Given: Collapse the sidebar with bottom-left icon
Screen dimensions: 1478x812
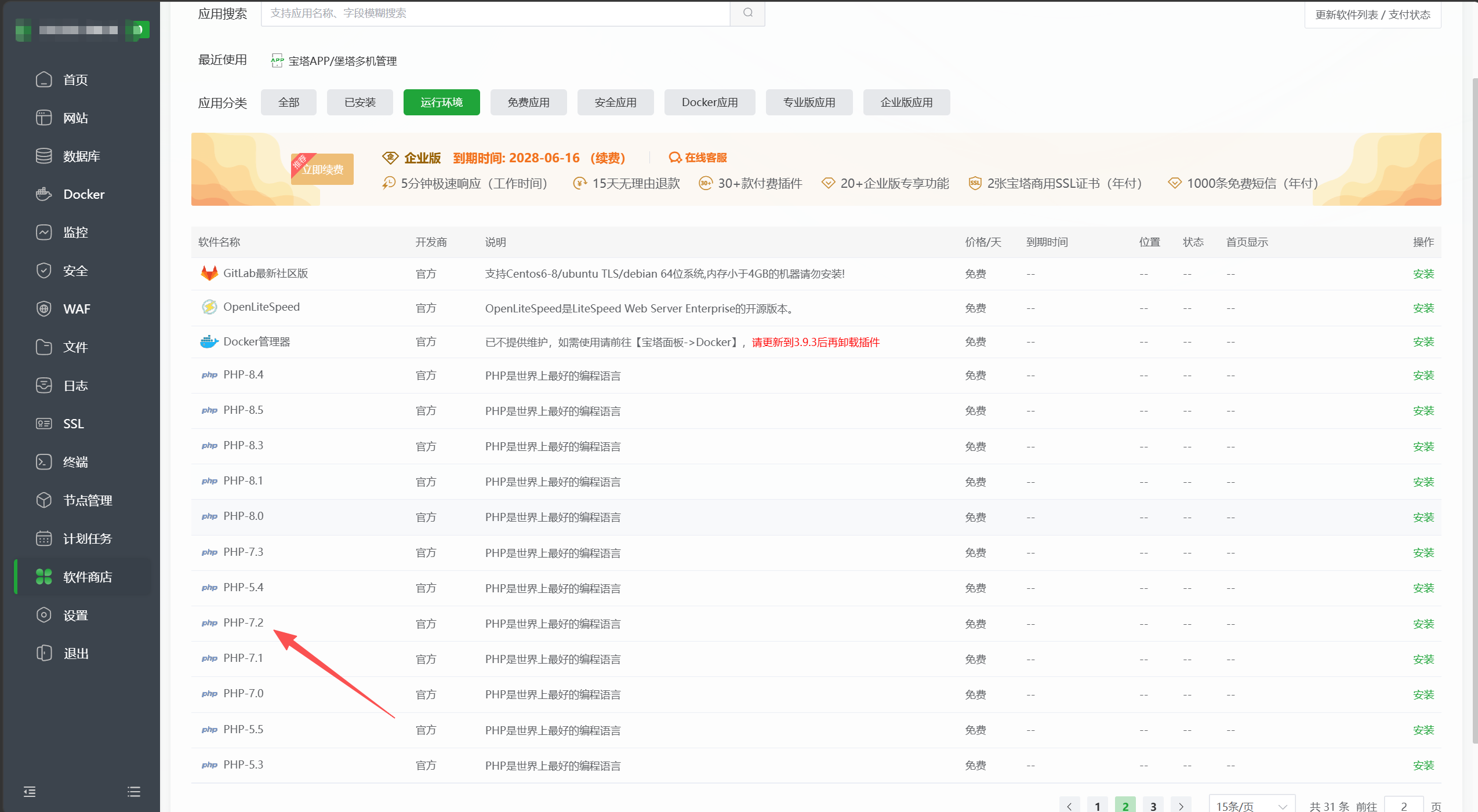Looking at the screenshot, I should (x=30, y=792).
